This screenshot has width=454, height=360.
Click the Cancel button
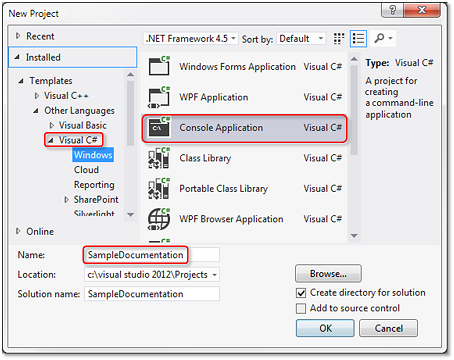(x=388, y=328)
